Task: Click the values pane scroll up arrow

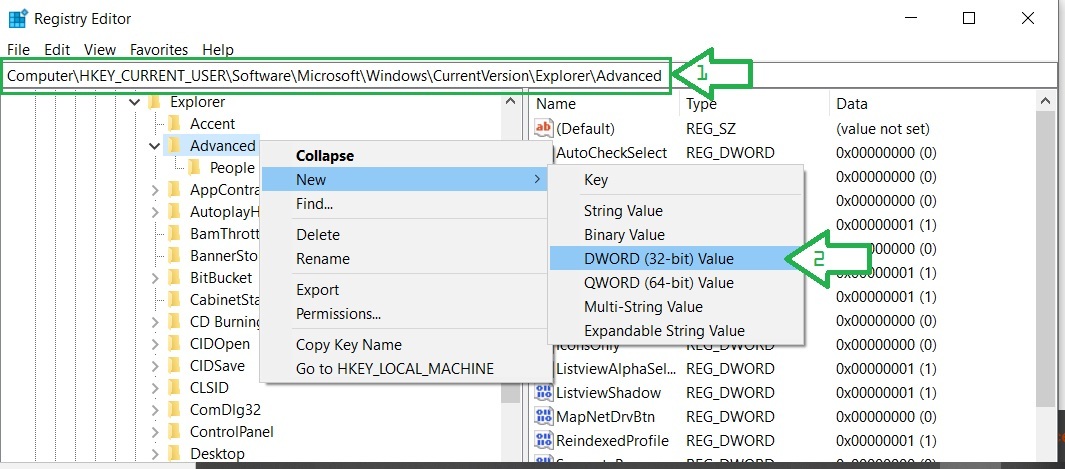Action: tap(1045, 101)
